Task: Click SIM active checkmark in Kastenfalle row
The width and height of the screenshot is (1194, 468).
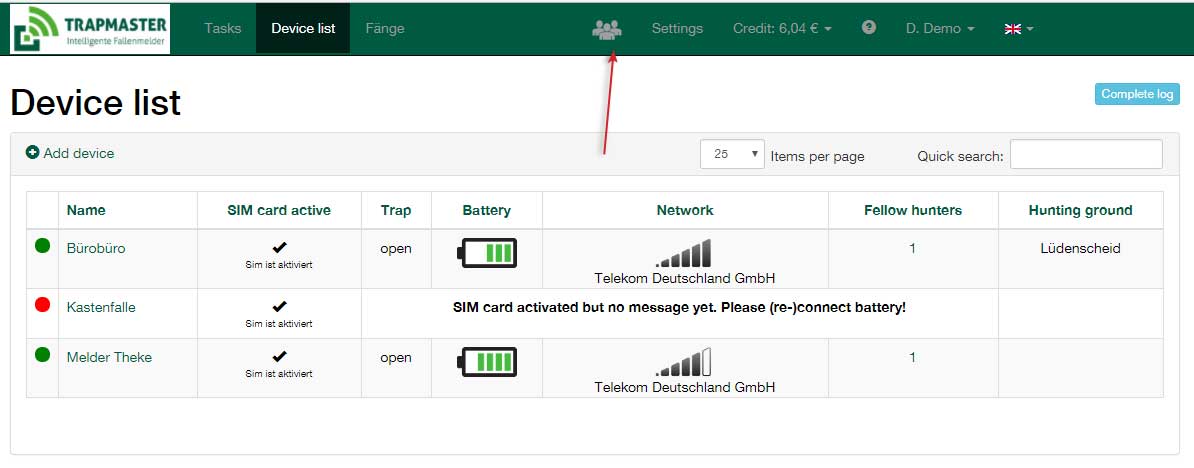Action: pyautogui.click(x=279, y=307)
